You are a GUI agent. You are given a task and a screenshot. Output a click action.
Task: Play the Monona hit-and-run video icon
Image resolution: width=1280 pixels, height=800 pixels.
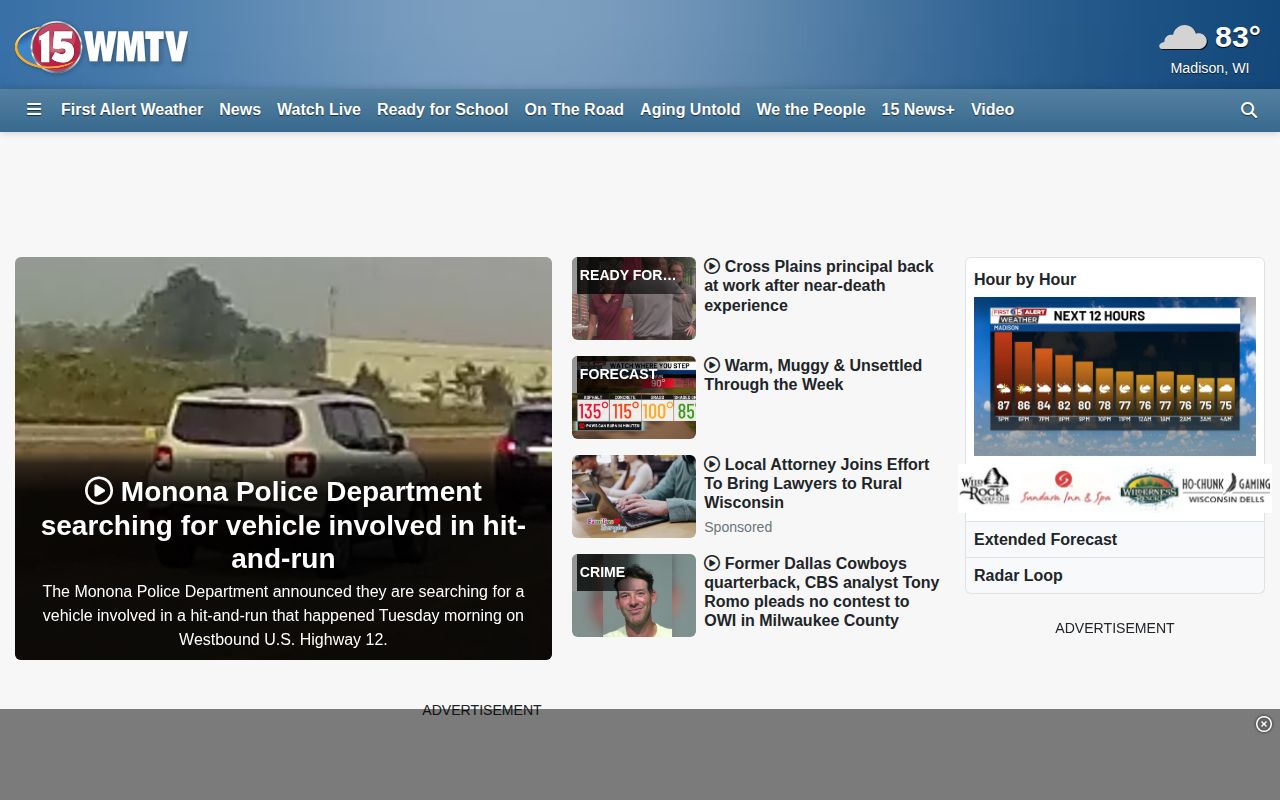point(99,491)
